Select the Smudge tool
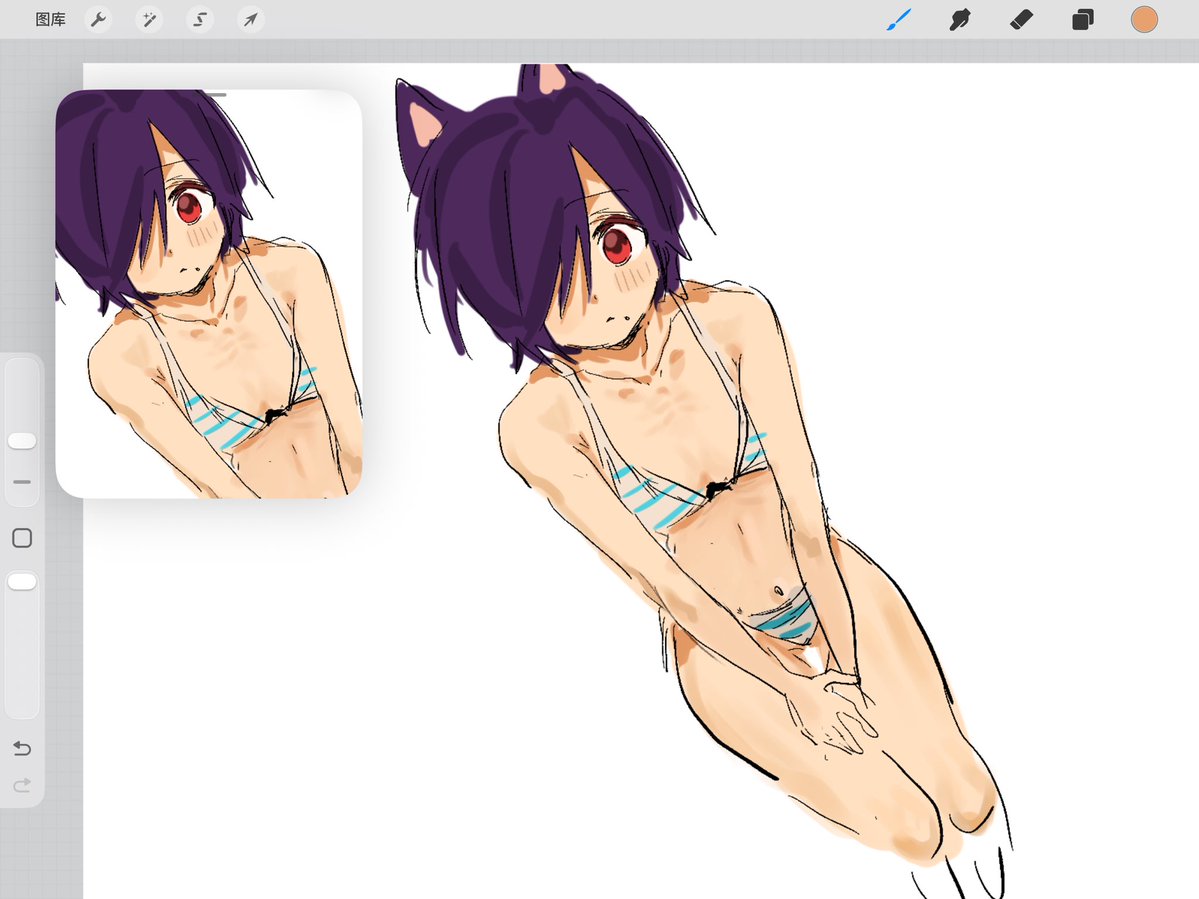The height and width of the screenshot is (899, 1199). (x=960, y=20)
